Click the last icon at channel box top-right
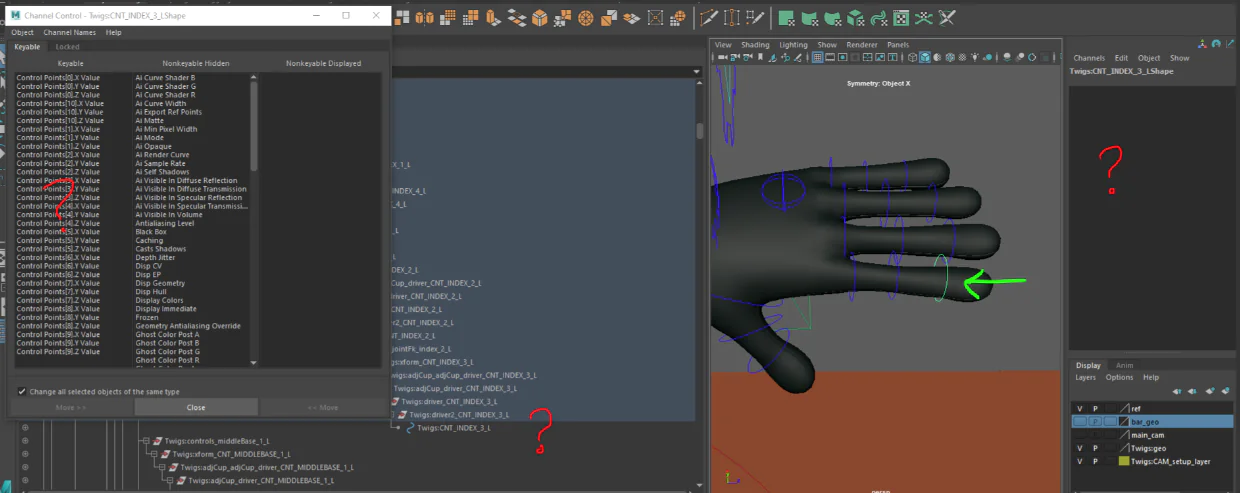 point(1230,44)
